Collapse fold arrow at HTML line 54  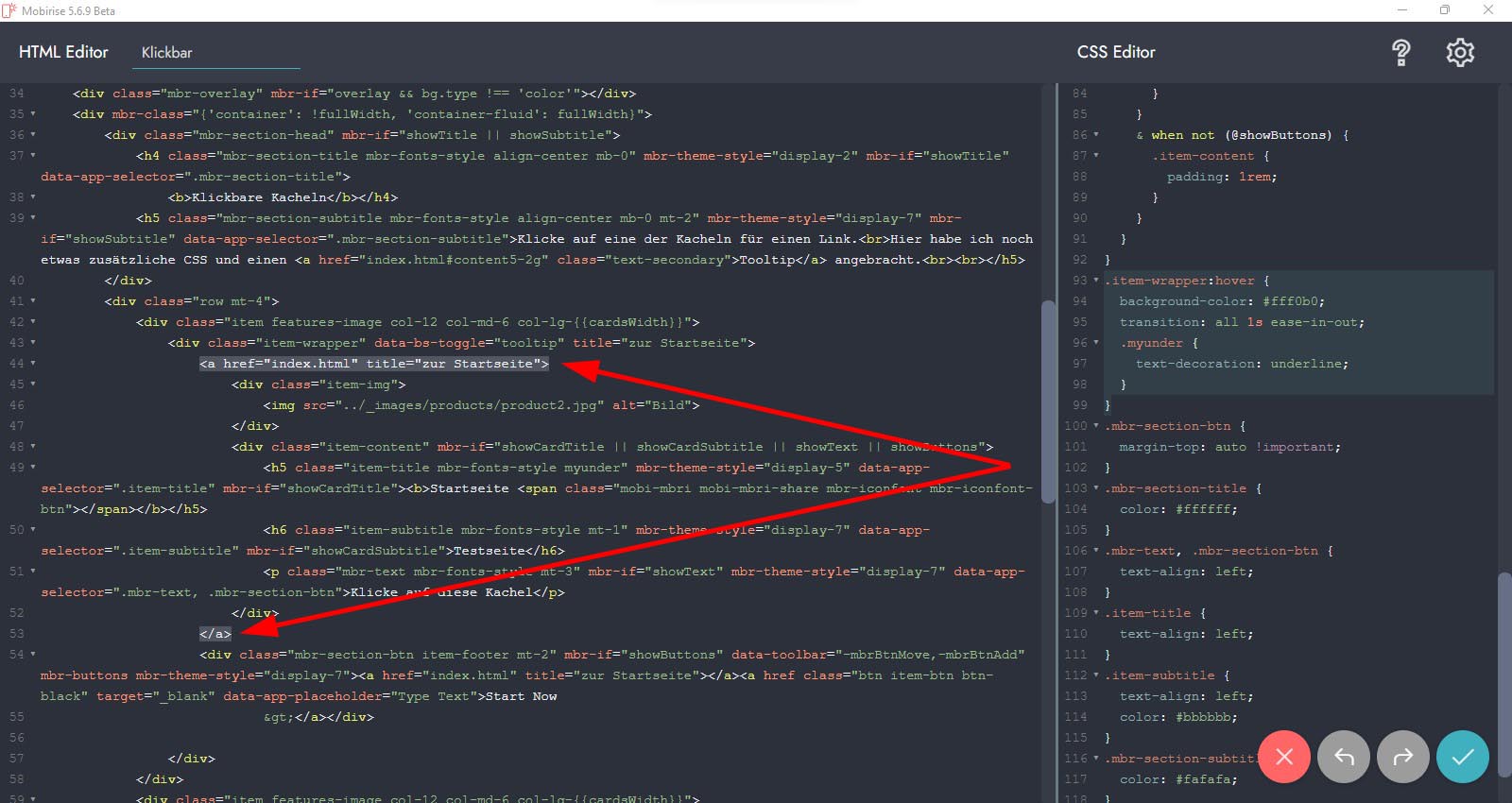click(33, 655)
